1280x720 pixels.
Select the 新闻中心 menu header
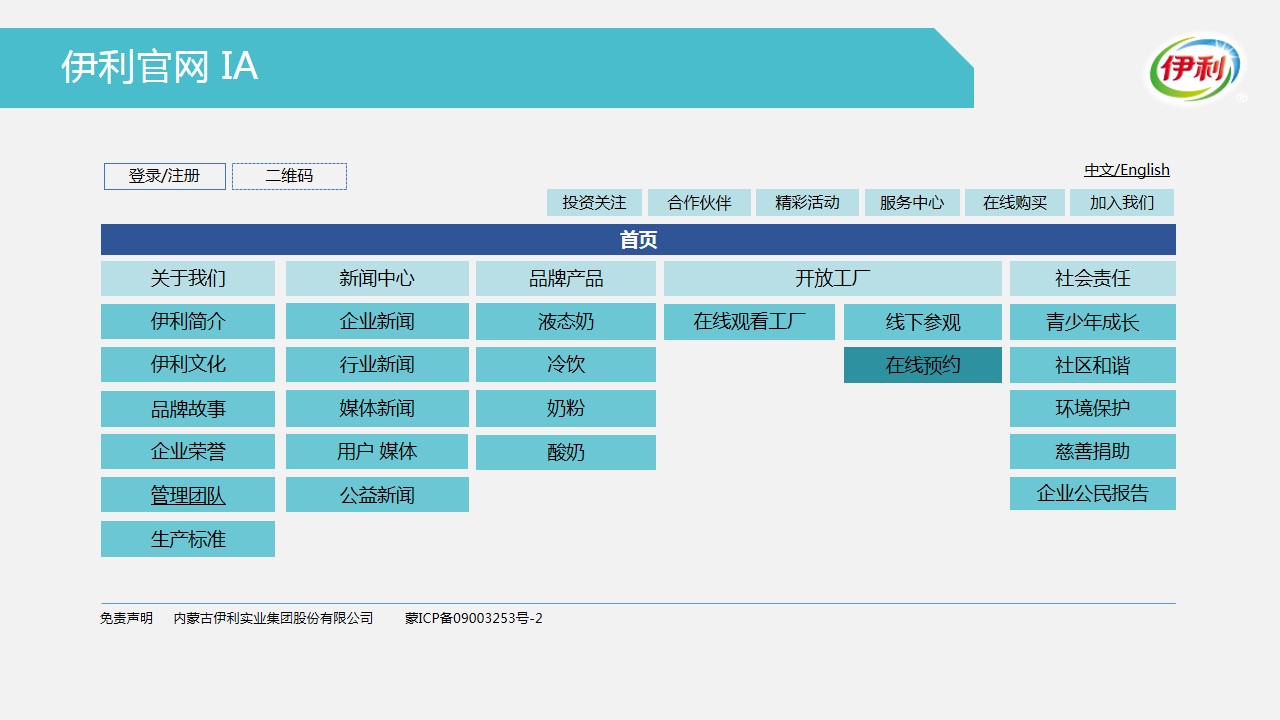pos(377,278)
